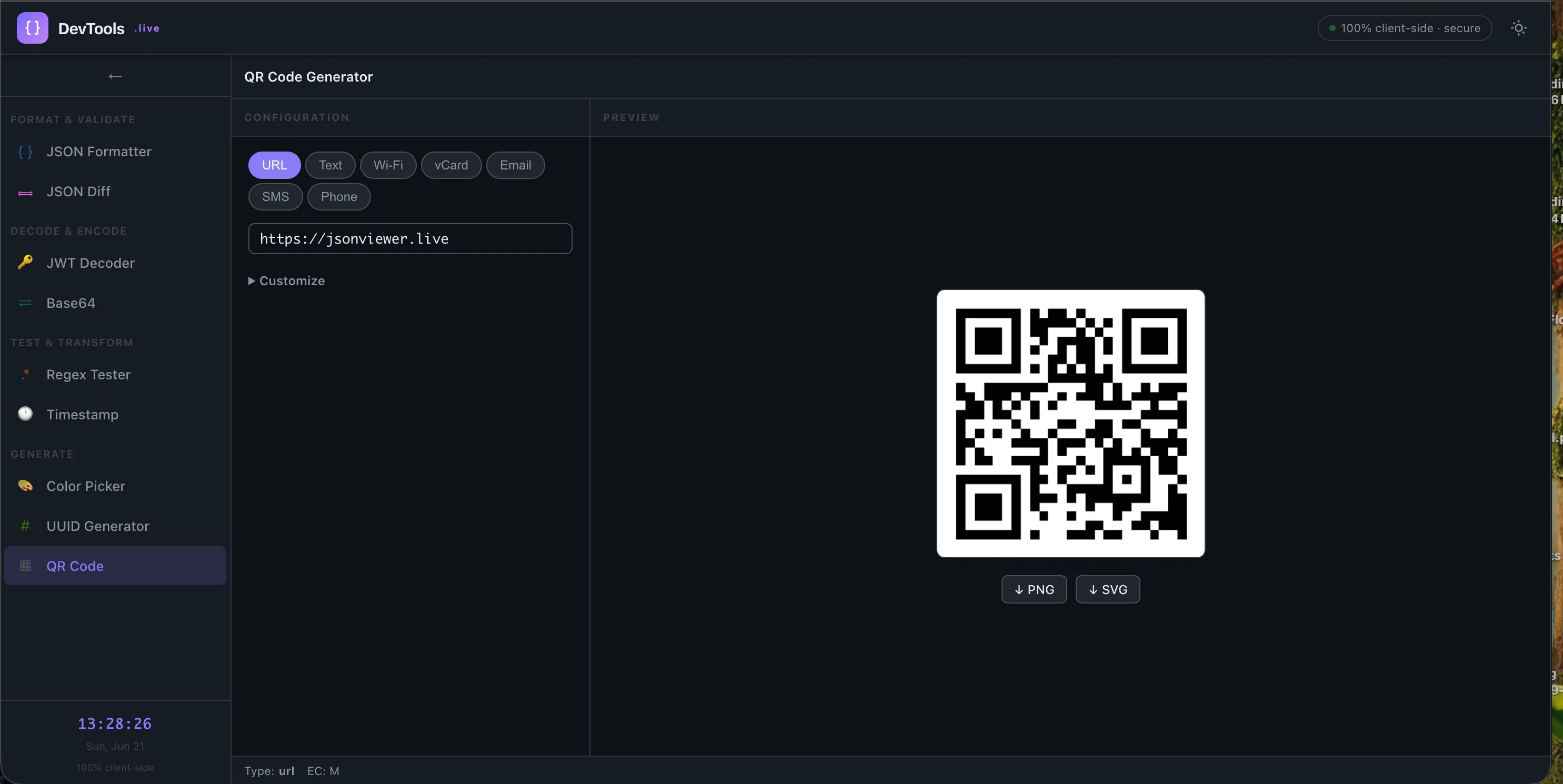Screen dimensions: 1563x784
Task: Click the Base64 swap arrows icon
Action: pos(25,303)
